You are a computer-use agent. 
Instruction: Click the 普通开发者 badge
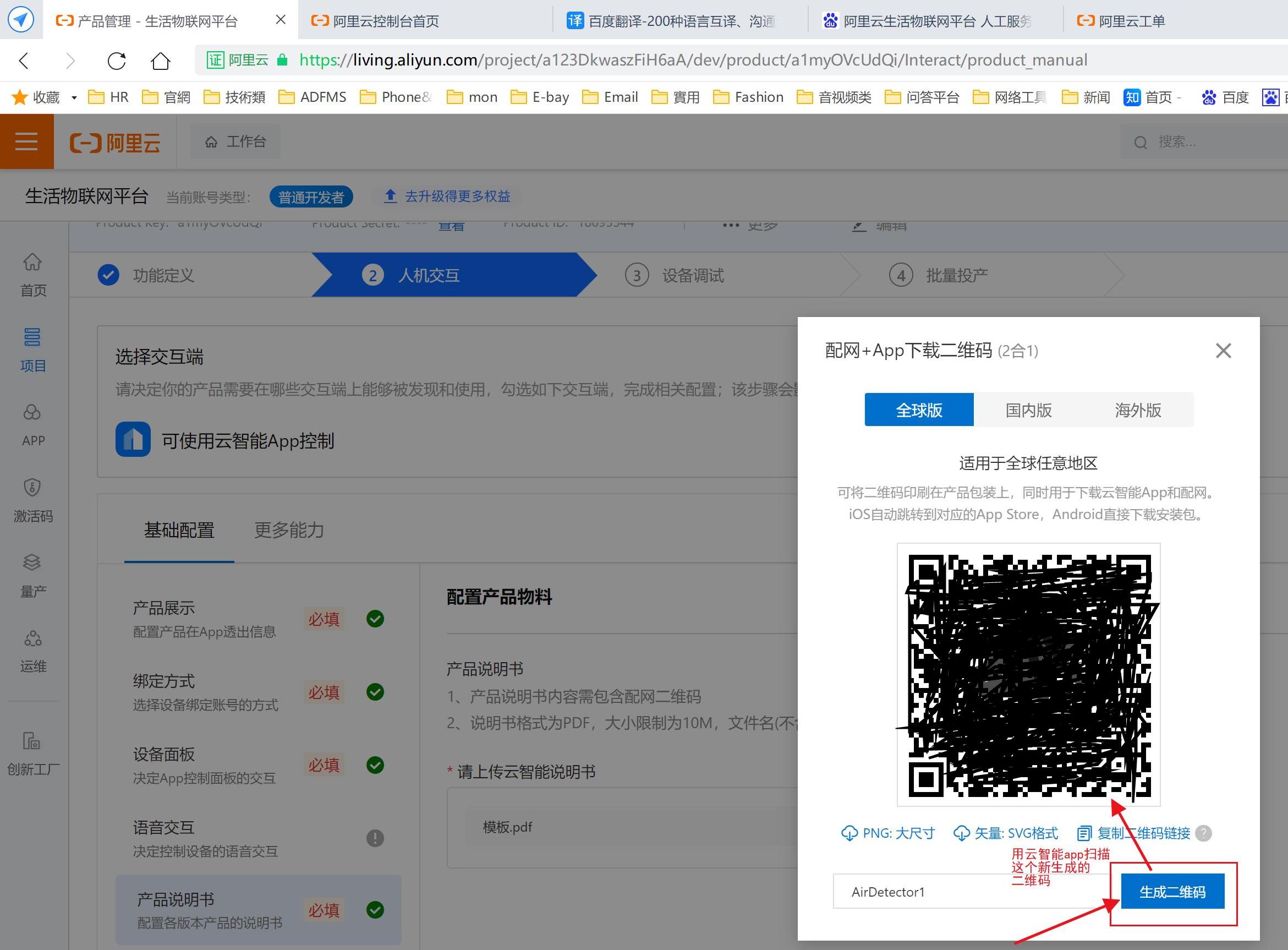coord(311,197)
